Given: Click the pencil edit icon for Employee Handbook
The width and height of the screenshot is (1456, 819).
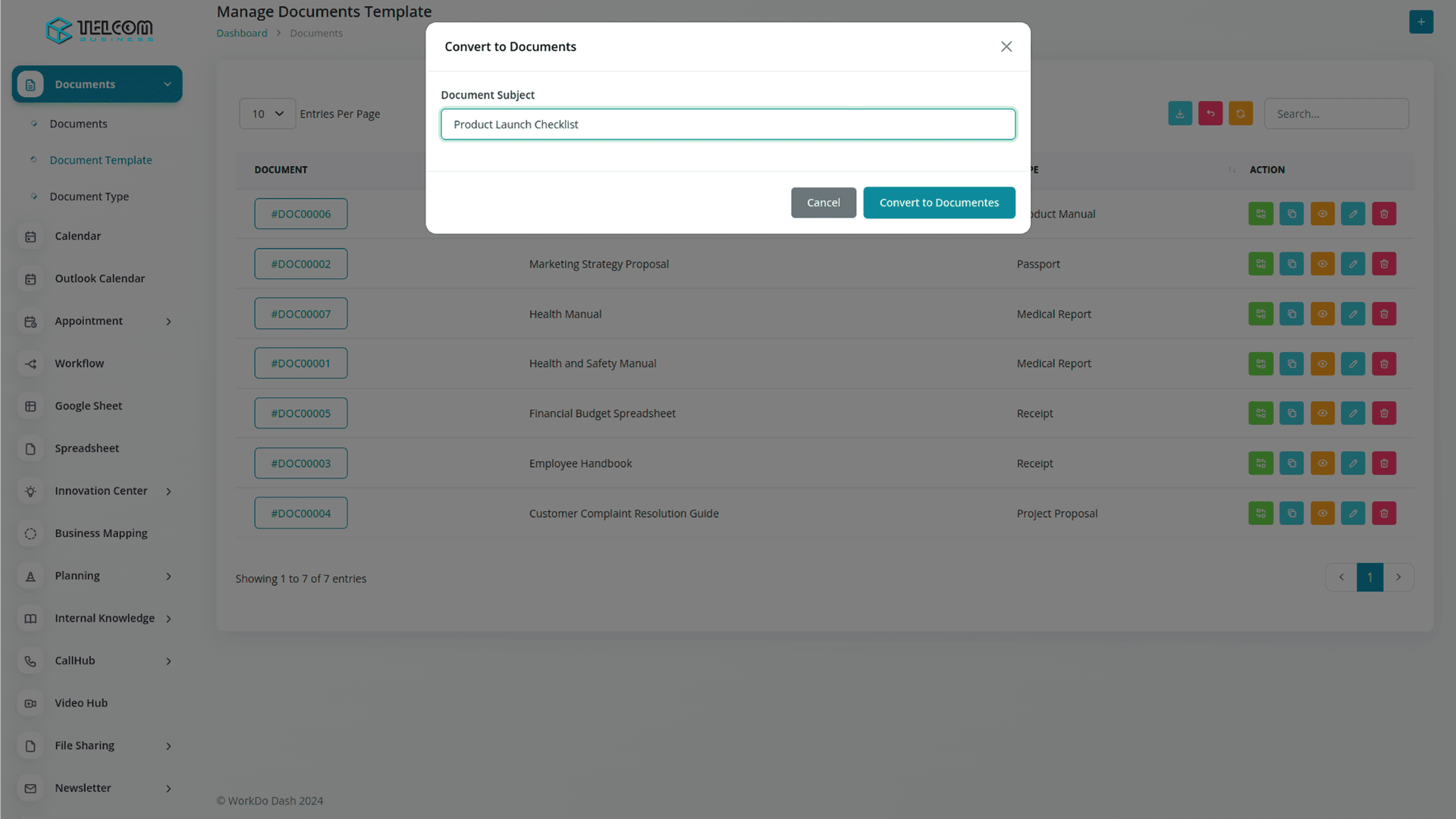Looking at the screenshot, I should 1353,463.
